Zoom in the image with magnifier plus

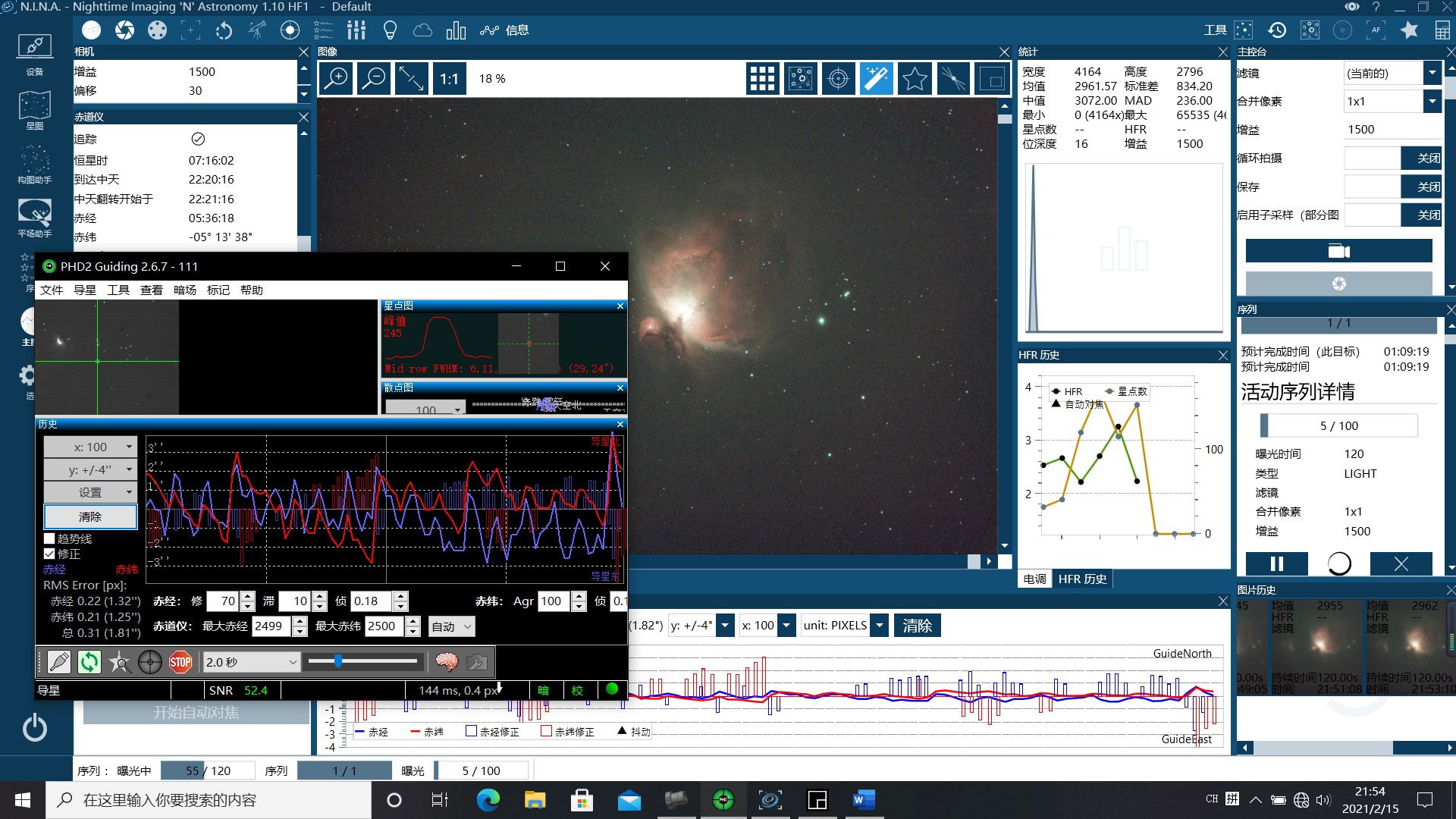coord(336,78)
